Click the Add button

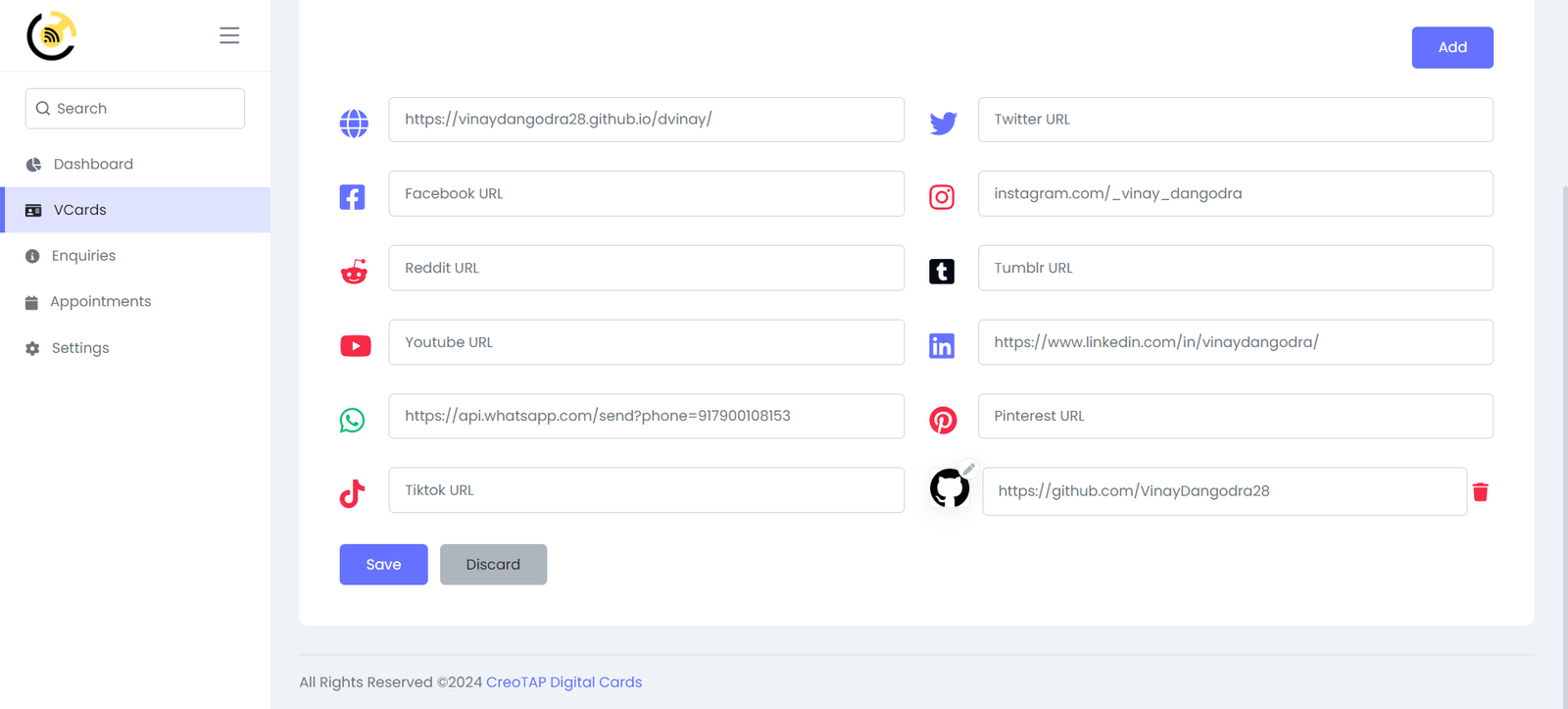pyautogui.click(x=1452, y=47)
